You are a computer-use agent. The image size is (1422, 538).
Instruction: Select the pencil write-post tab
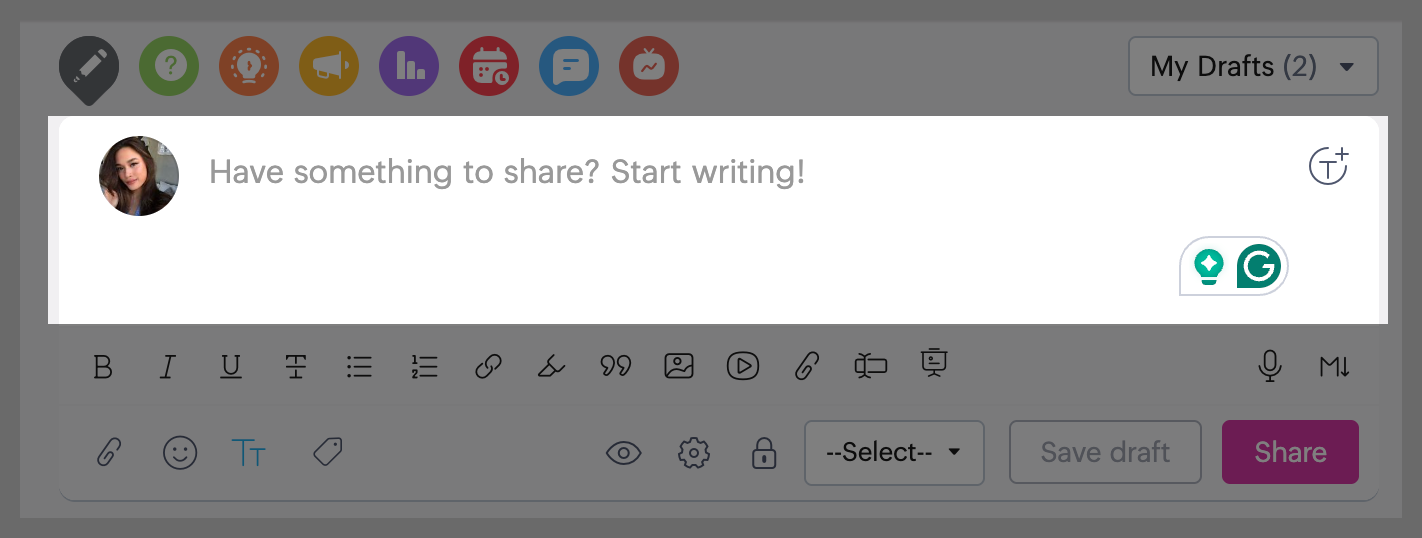coord(89,67)
